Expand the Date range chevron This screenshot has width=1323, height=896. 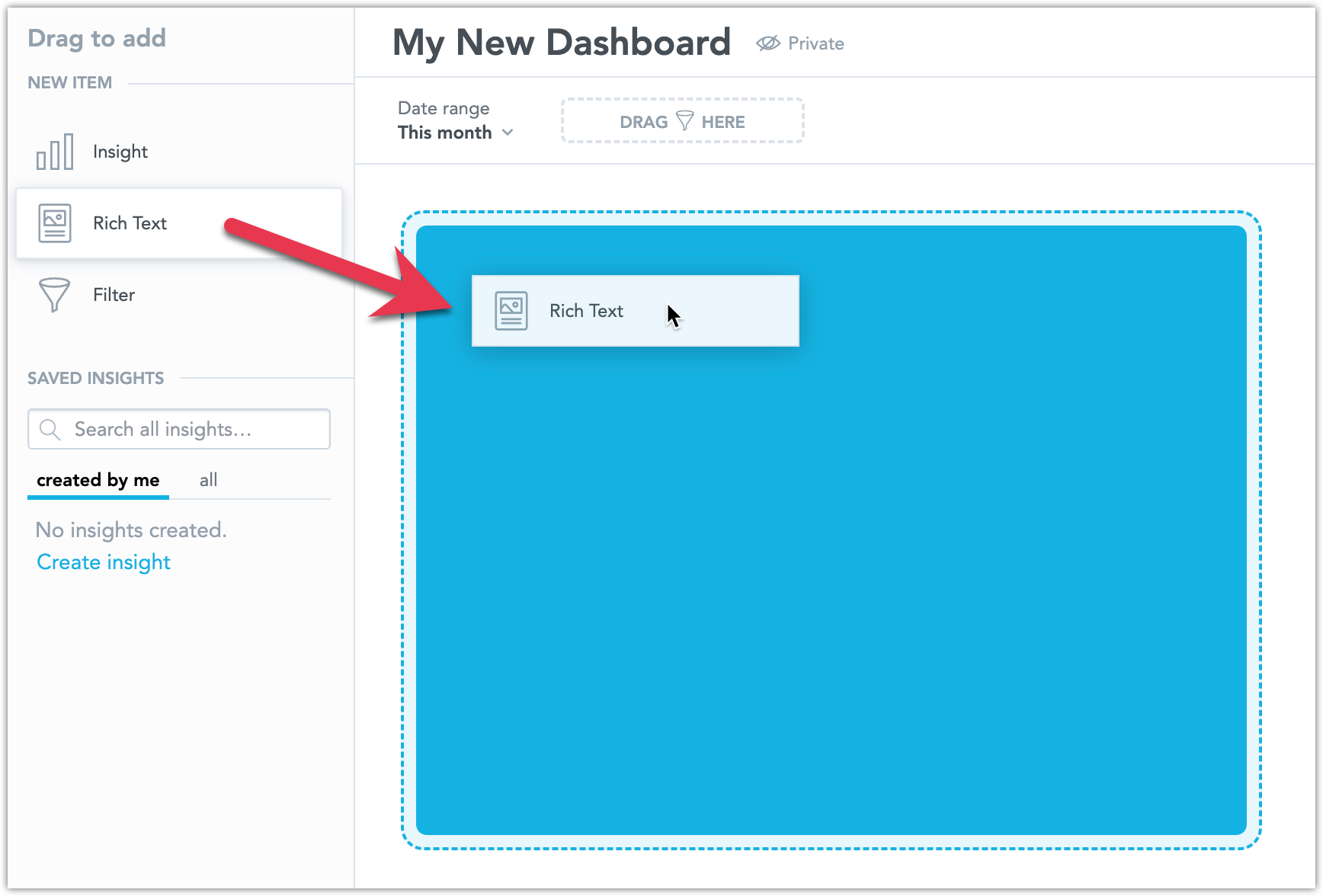pos(509,133)
